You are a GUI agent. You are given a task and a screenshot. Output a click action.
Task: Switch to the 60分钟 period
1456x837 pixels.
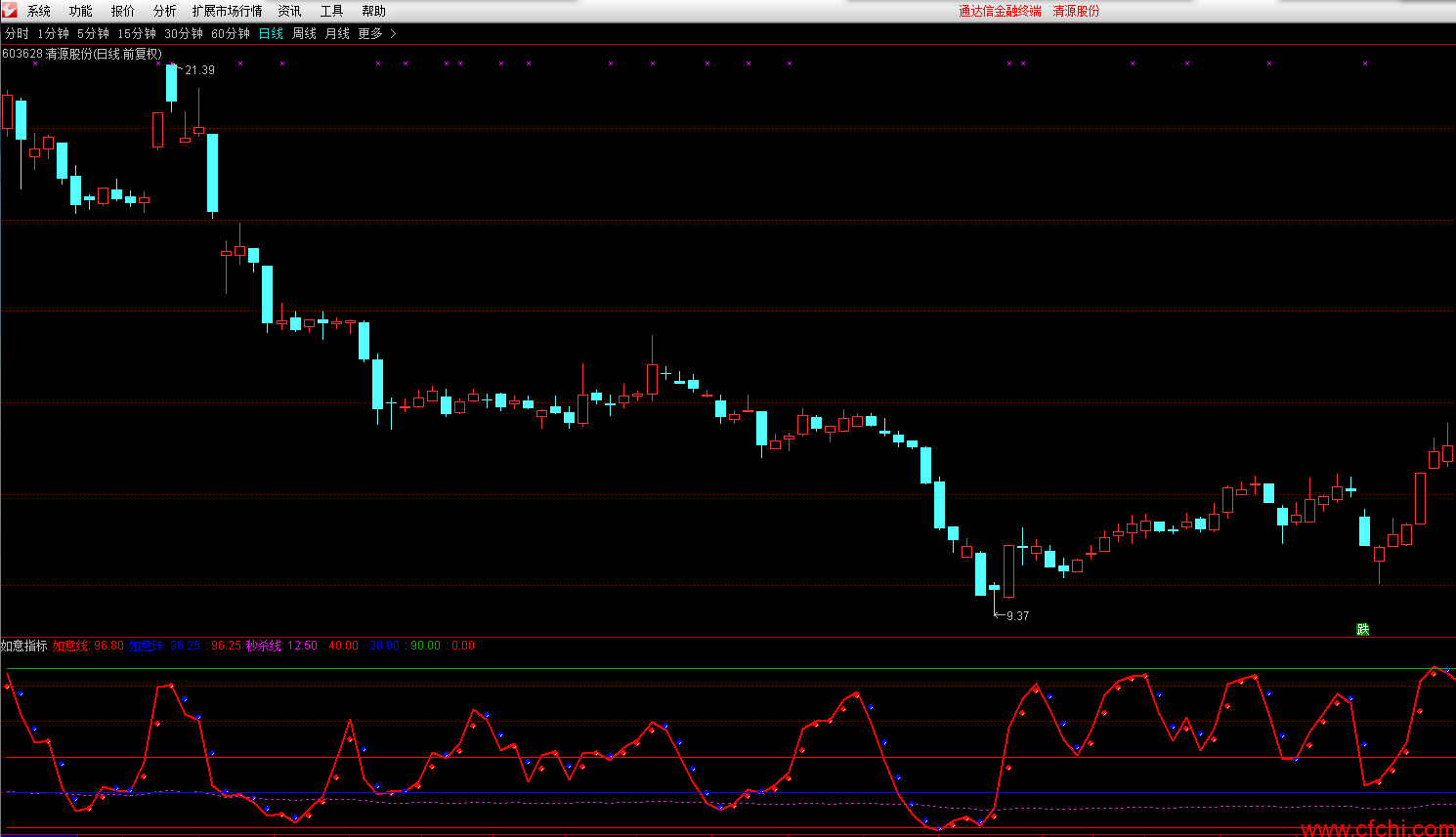(231, 34)
